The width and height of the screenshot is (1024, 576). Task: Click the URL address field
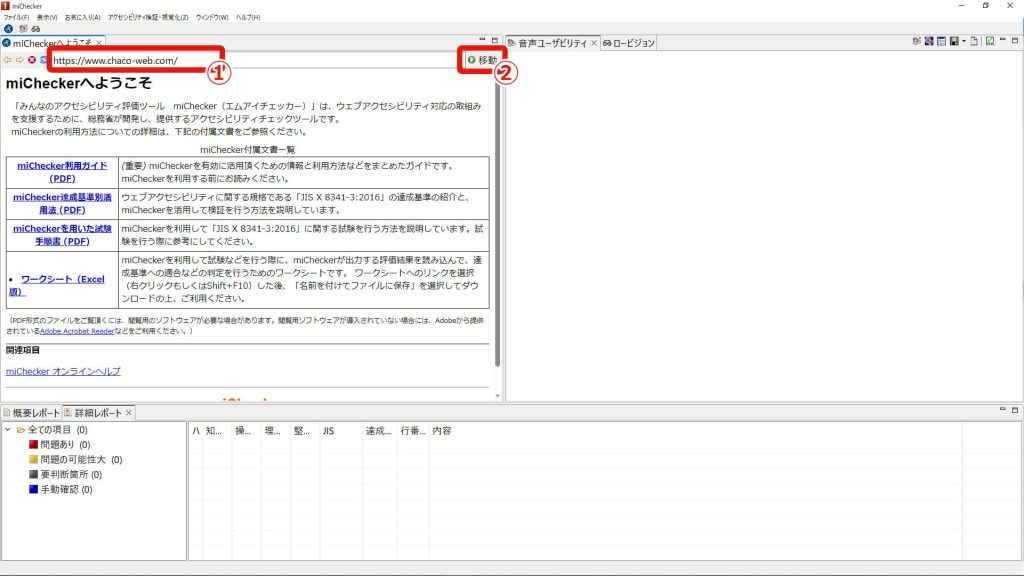(x=255, y=60)
